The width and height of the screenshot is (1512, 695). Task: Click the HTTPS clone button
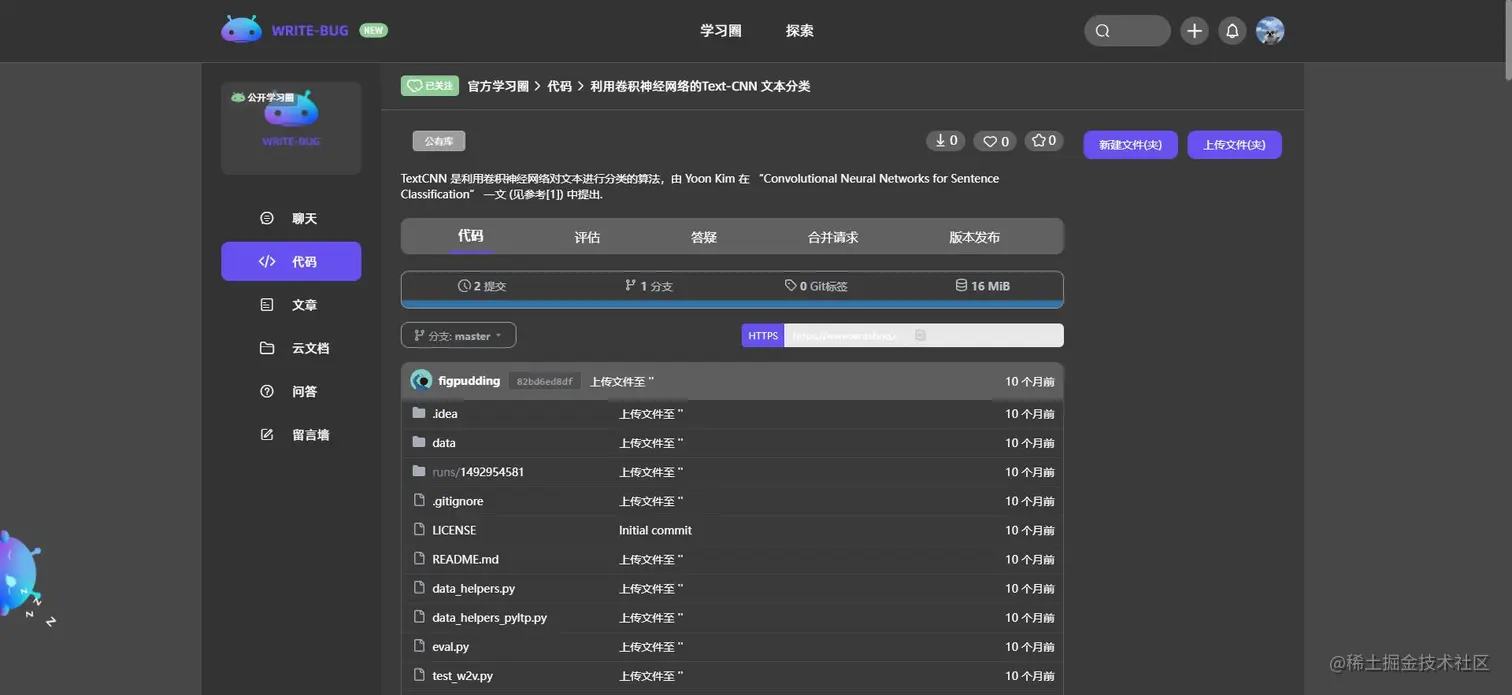(x=763, y=336)
